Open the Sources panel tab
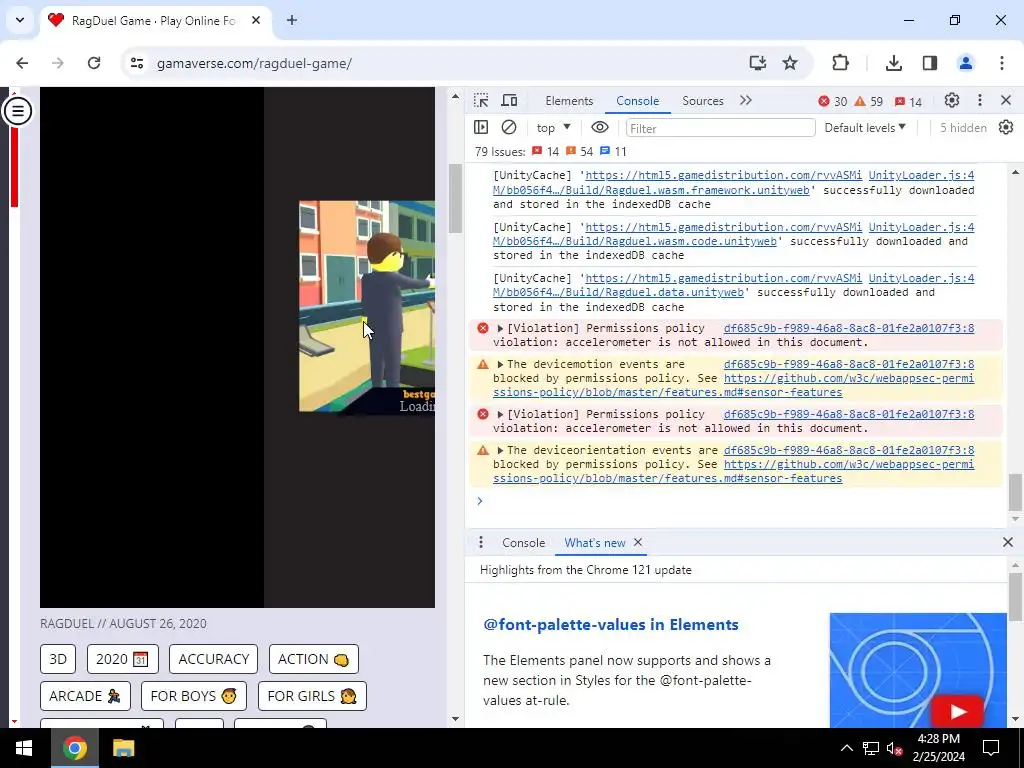Screen dimensions: 1024x768 (x=703, y=101)
